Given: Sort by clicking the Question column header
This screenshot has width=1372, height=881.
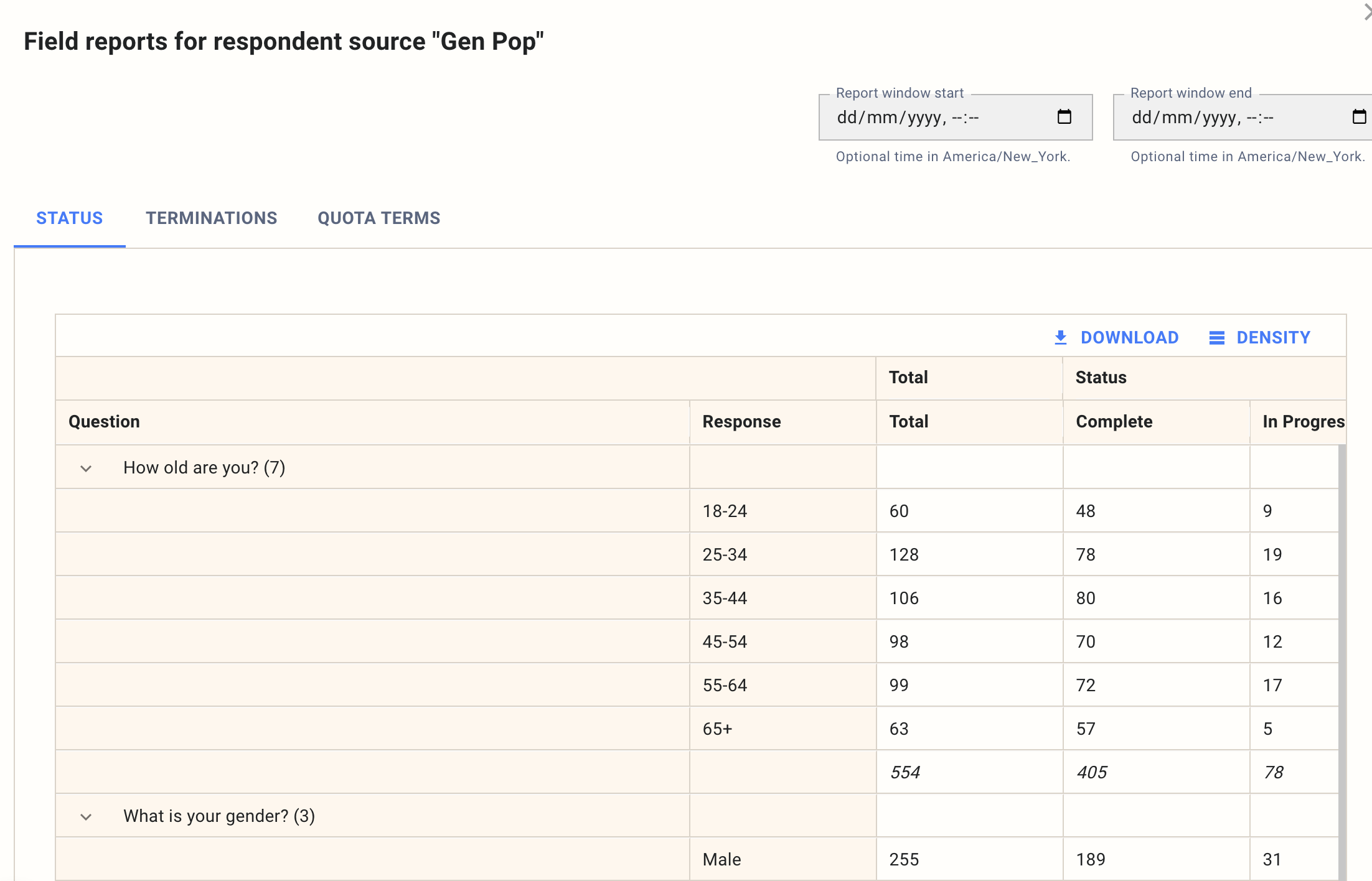Looking at the screenshot, I should pyautogui.click(x=105, y=422).
